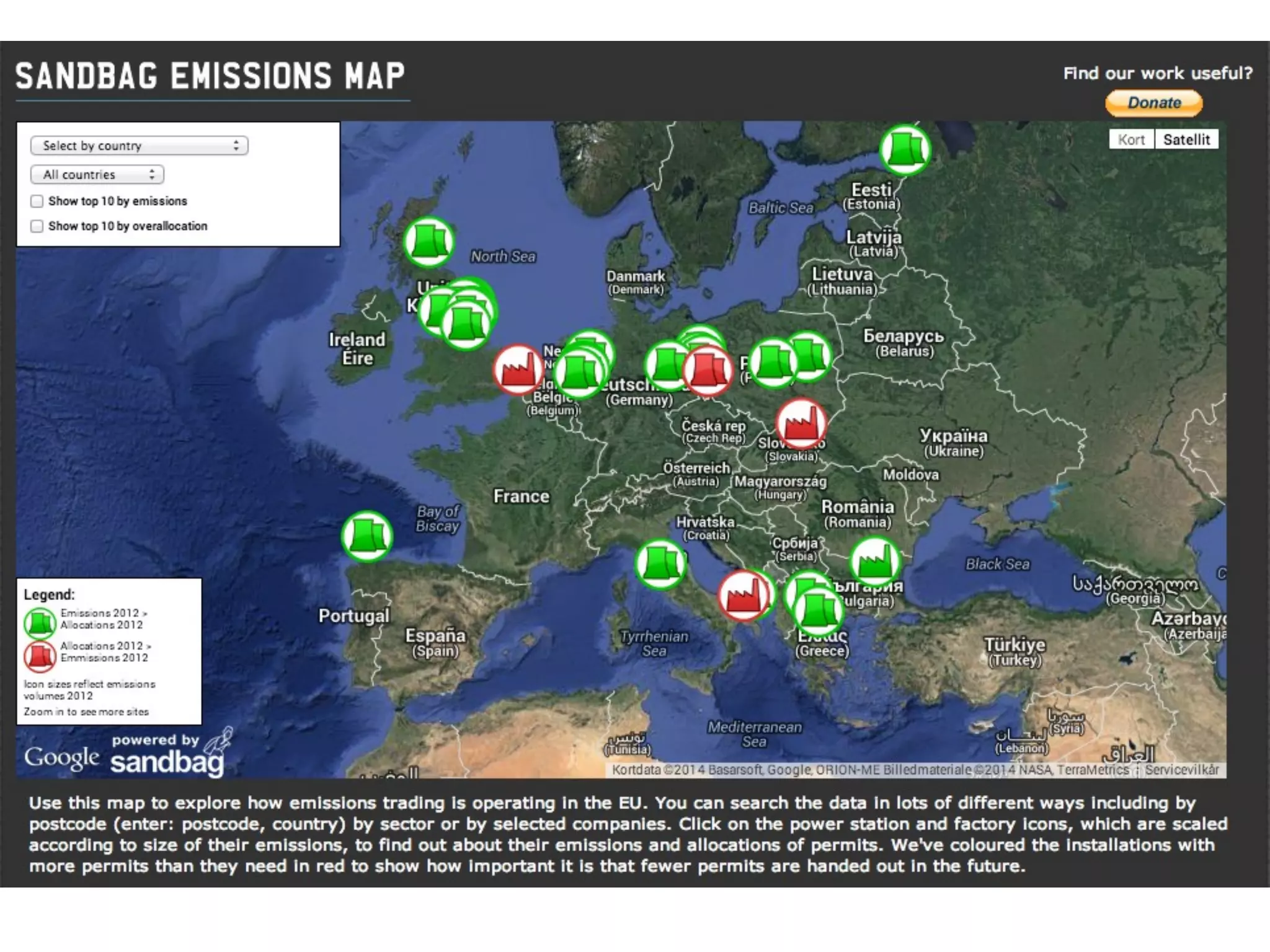Image resolution: width=1270 pixels, height=952 pixels.
Task: Click the red factory icon in southern Italy
Action: tap(744, 596)
